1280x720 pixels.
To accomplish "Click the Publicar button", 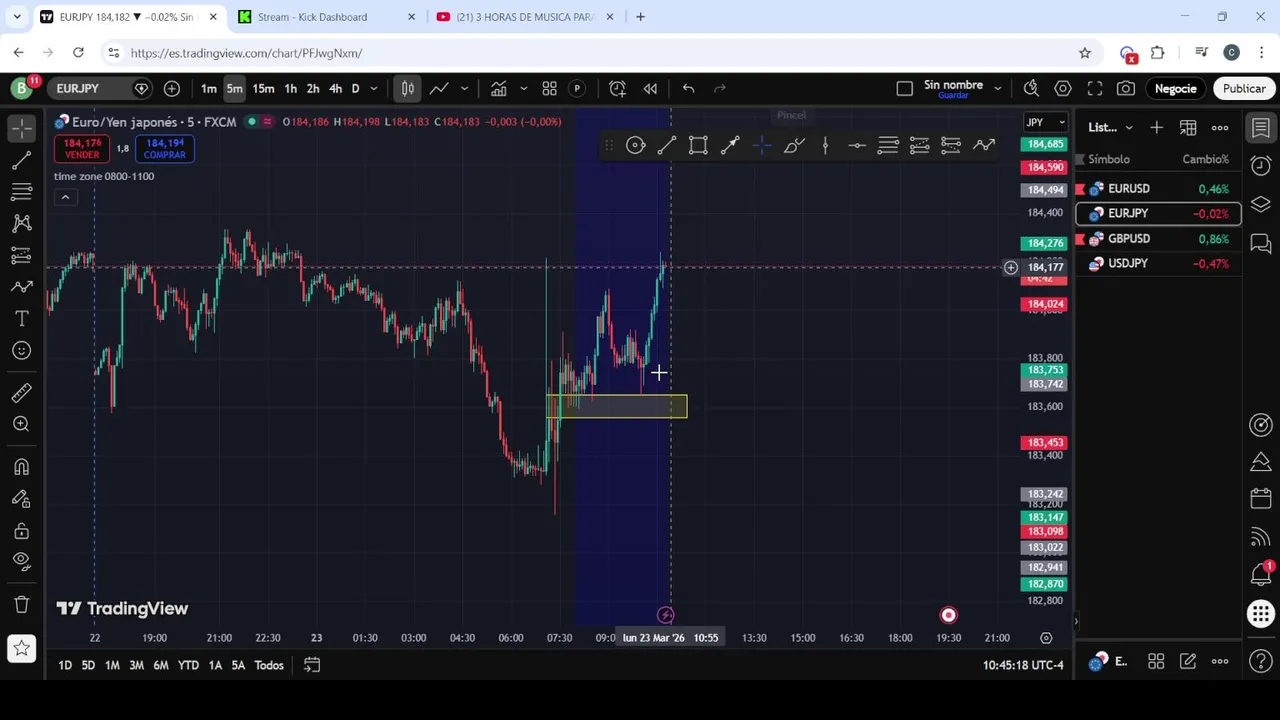I will coord(1244,88).
